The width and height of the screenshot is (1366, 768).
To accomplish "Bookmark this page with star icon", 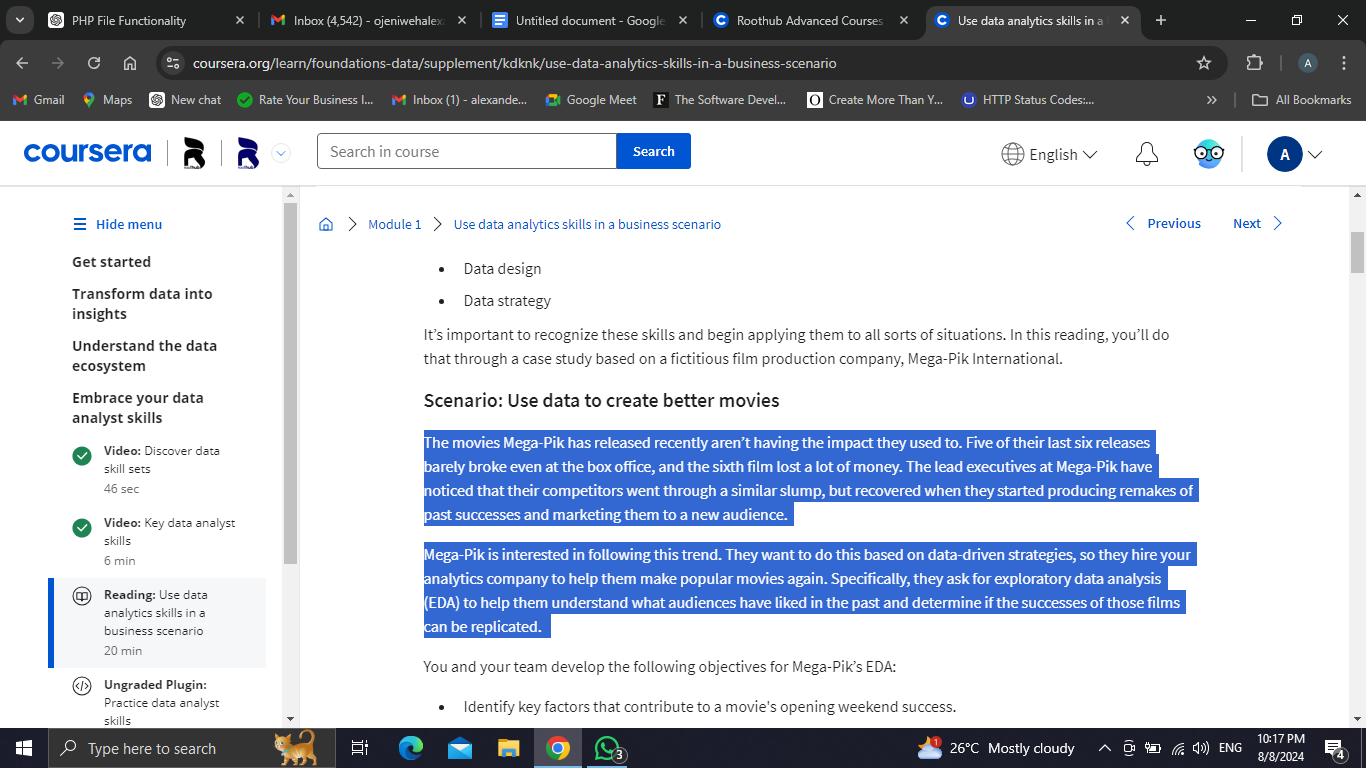I will click(x=1204, y=63).
